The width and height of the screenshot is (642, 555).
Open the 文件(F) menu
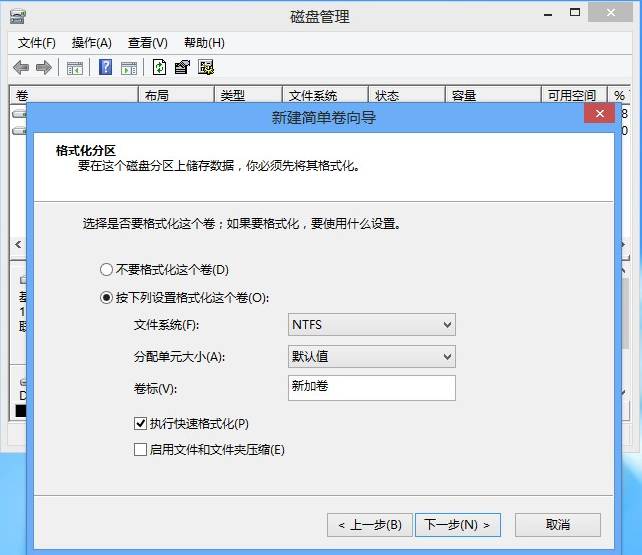[x=36, y=43]
